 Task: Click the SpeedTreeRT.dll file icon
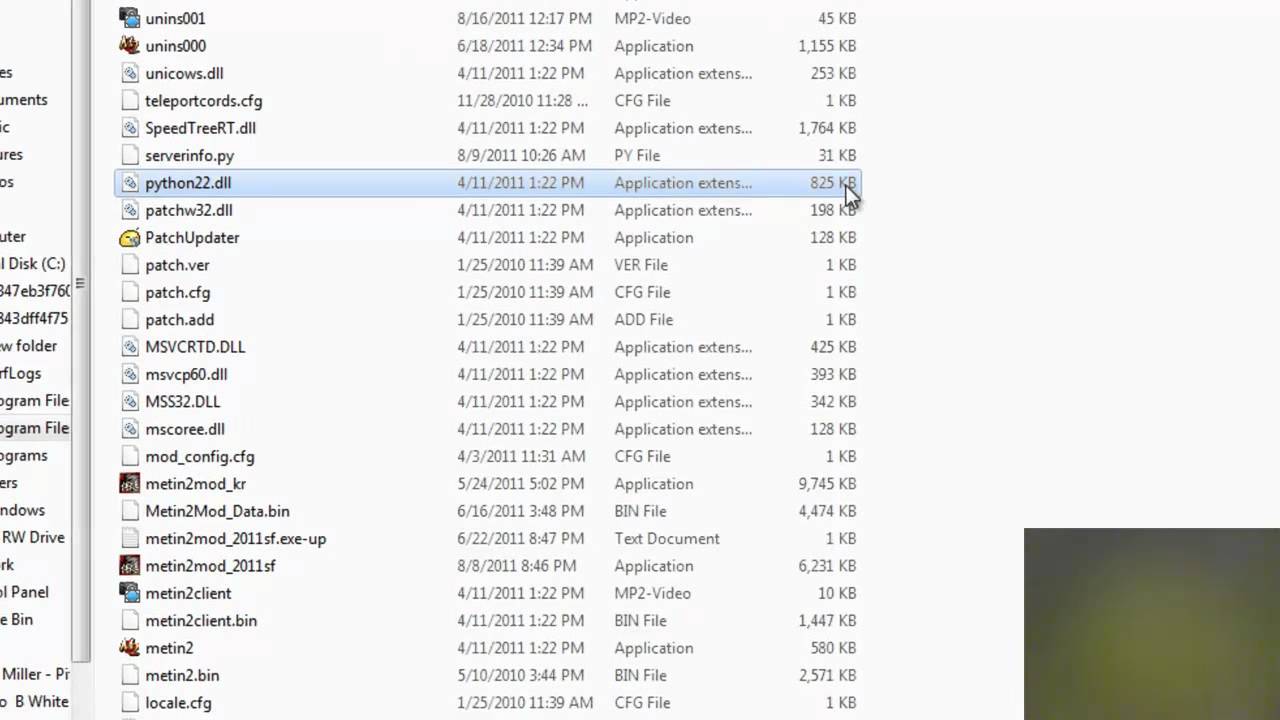click(x=129, y=127)
